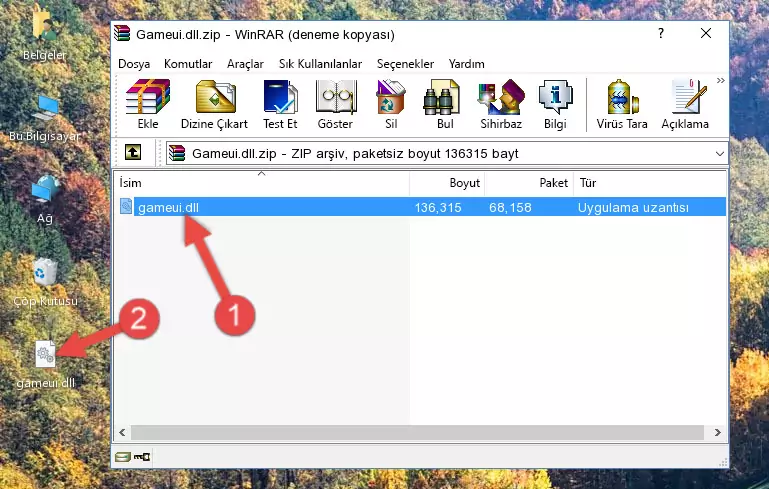
Task: Sort the list by Tür column
Action: click(x=649, y=183)
